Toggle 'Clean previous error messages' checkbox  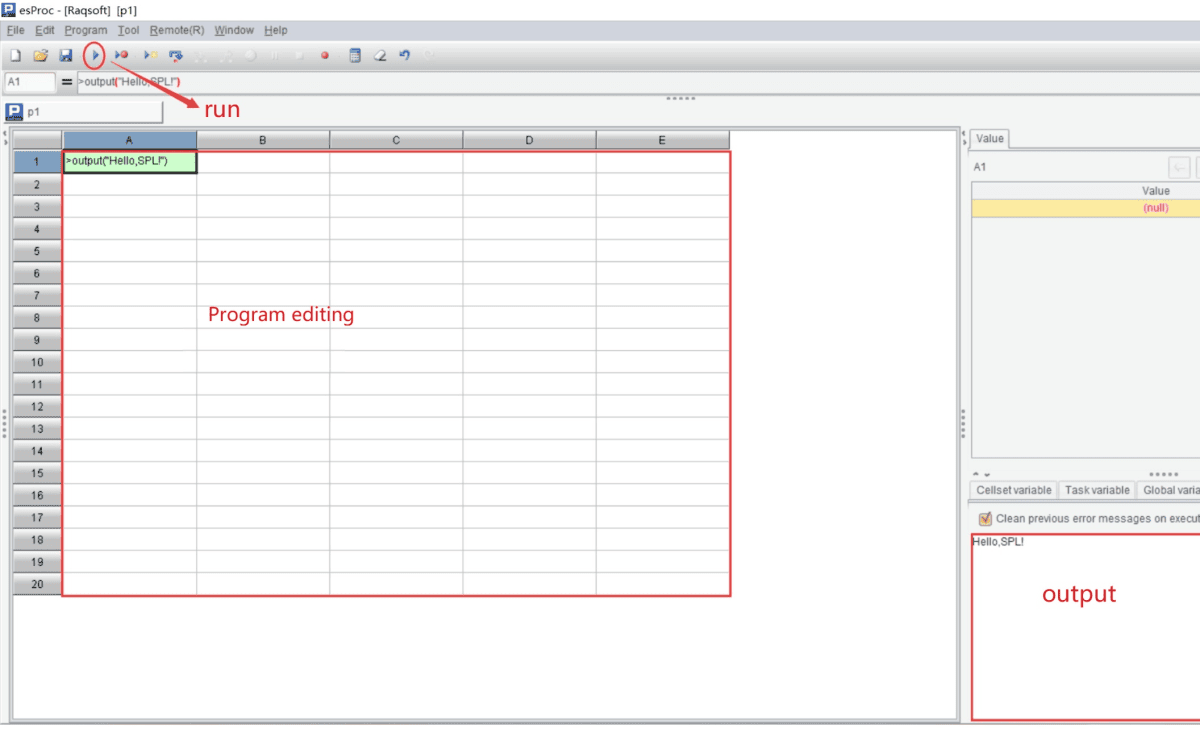coord(985,519)
